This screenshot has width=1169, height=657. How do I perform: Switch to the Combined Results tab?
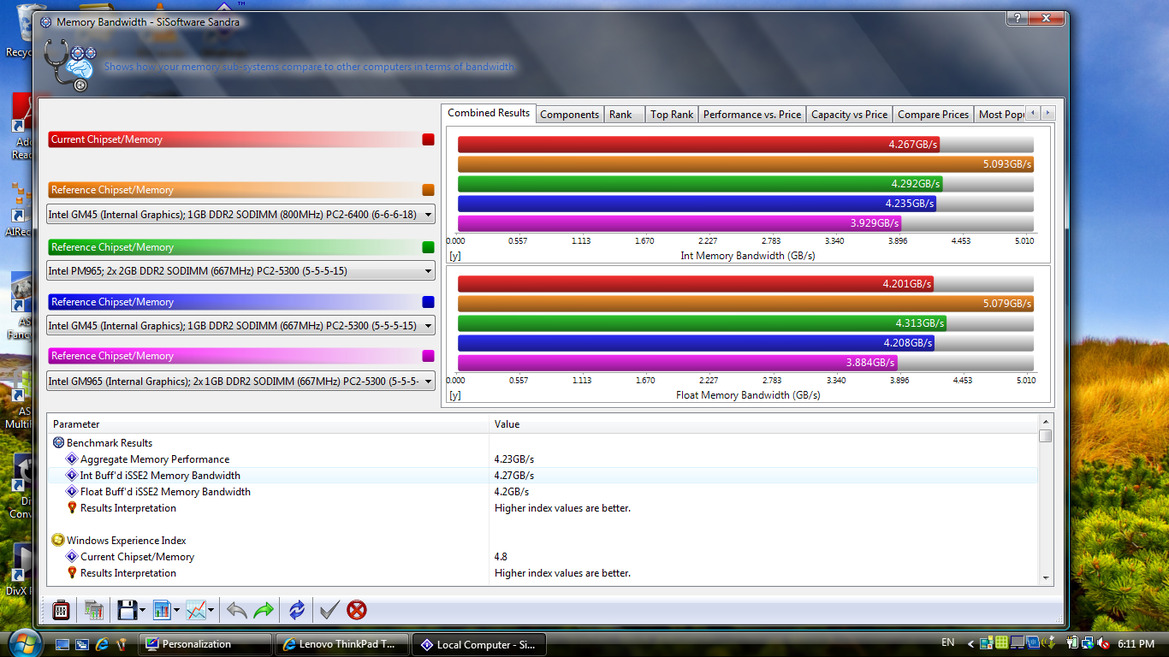tap(488, 113)
